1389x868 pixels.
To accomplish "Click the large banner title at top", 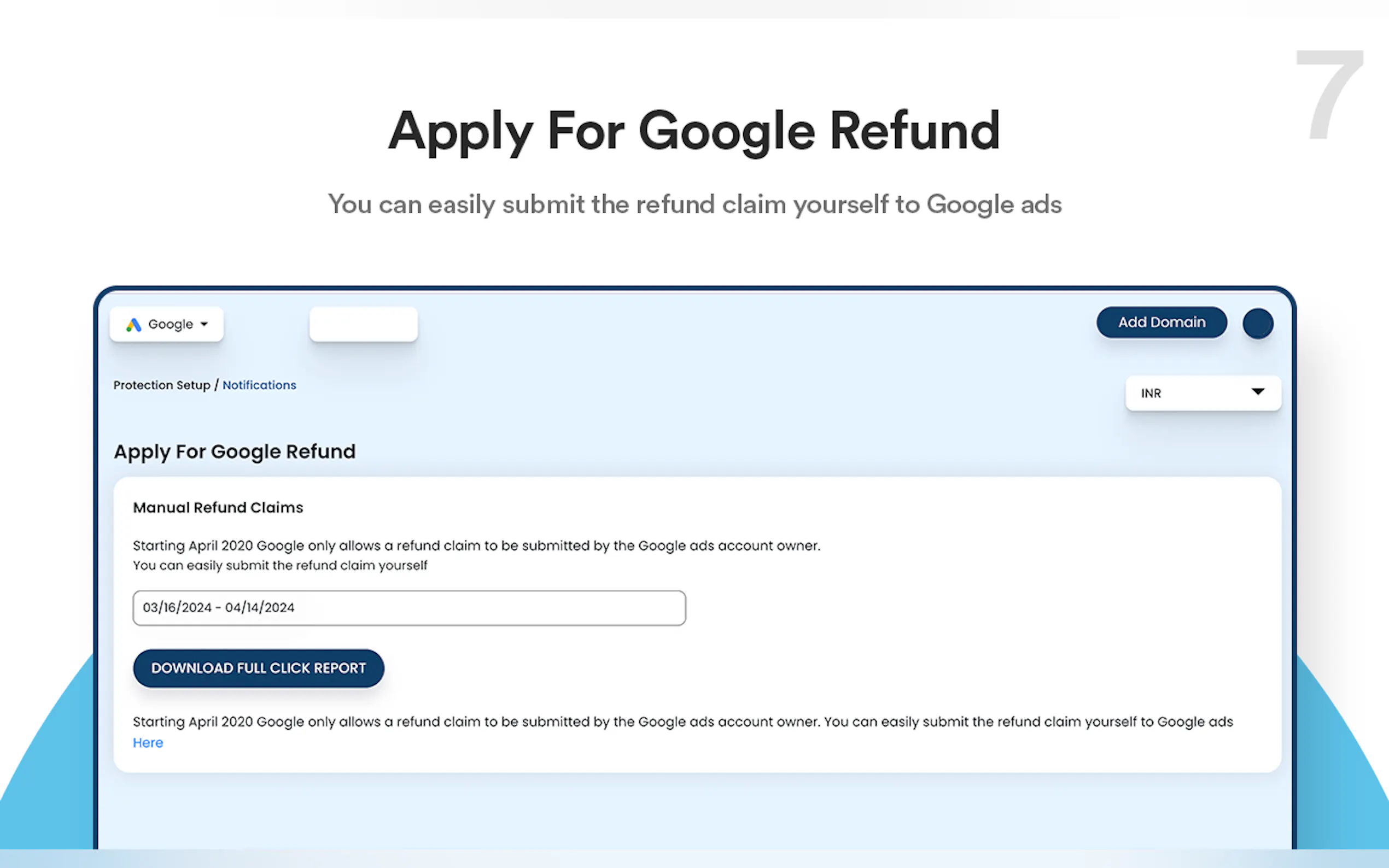I will click(694, 131).
